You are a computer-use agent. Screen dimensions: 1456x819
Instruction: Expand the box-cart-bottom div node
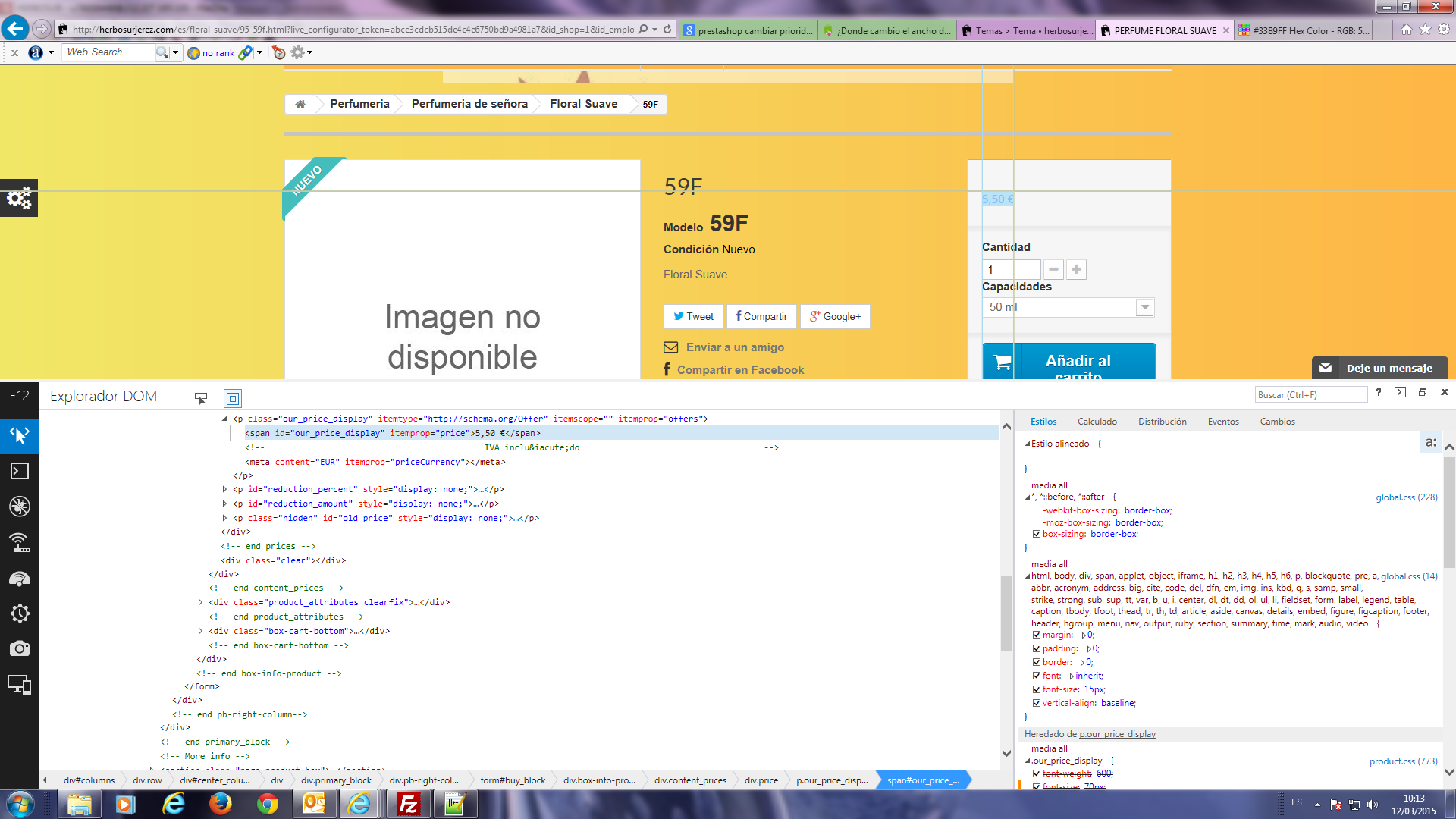pyautogui.click(x=200, y=631)
